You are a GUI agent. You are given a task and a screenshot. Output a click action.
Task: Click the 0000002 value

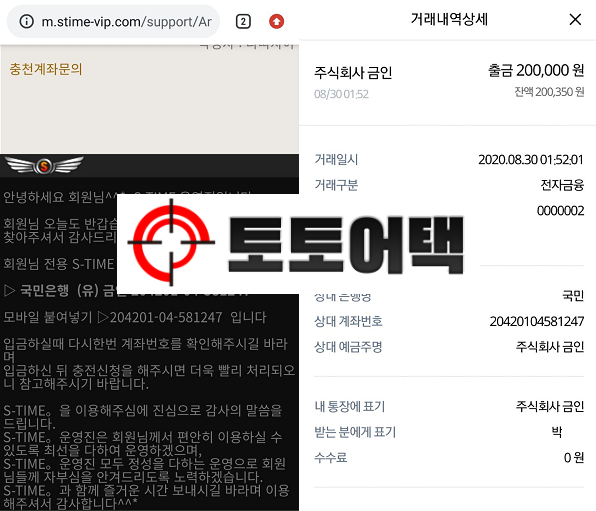(x=560, y=211)
